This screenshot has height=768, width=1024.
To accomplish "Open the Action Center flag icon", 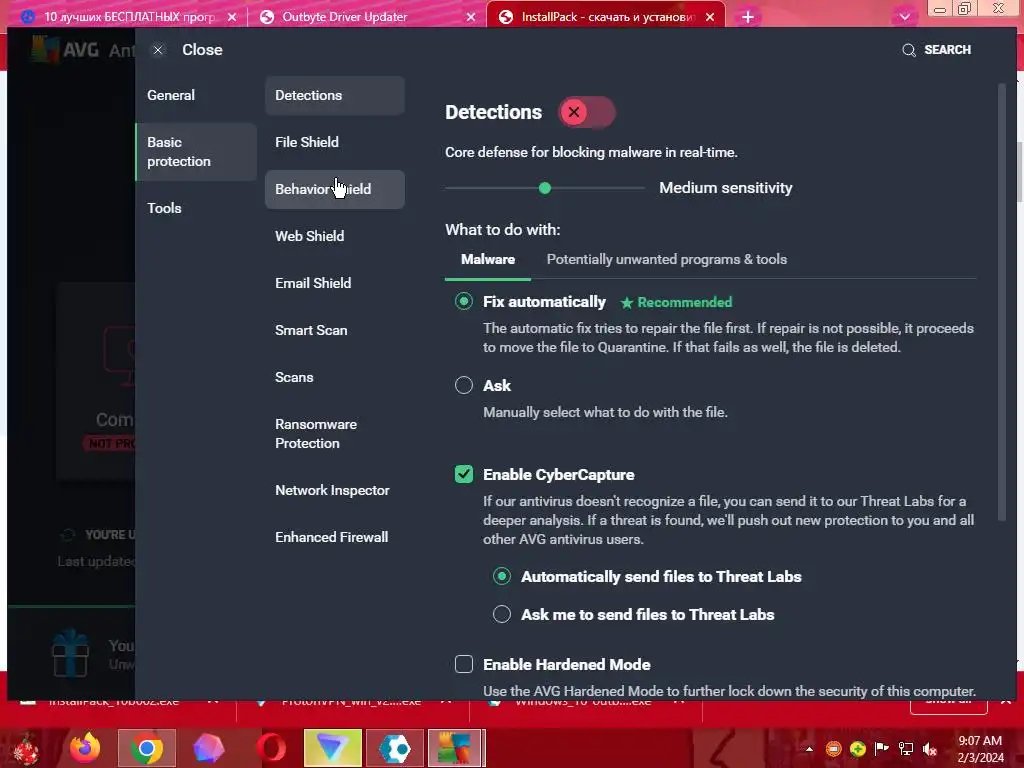I will click(x=882, y=749).
